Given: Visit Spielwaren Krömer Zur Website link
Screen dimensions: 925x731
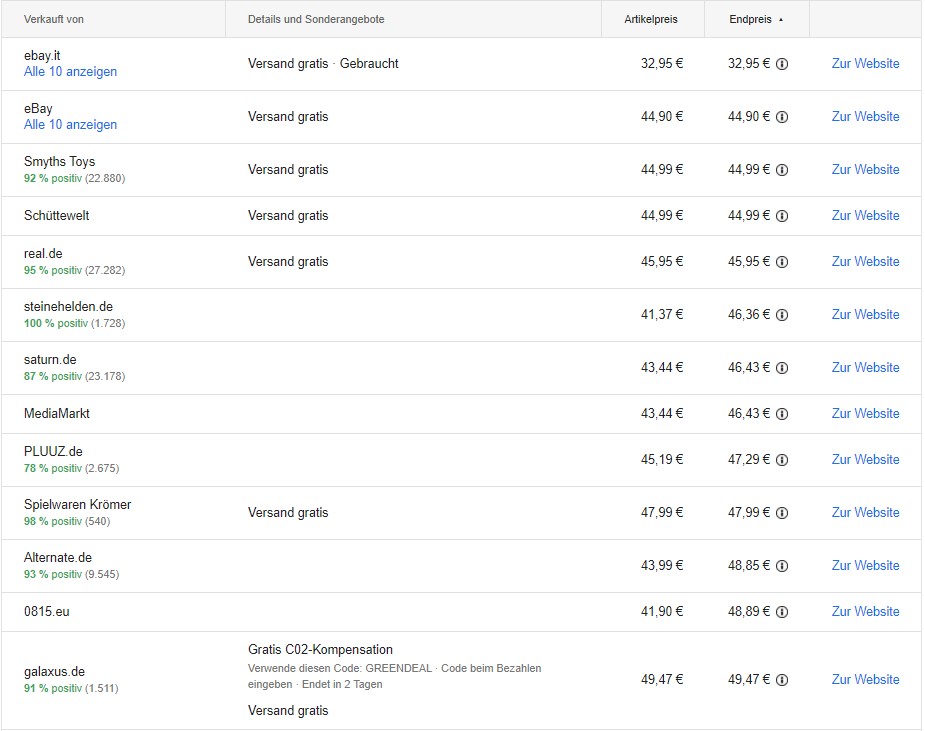Looking at the screenshot, I should (x=865, y=513).
